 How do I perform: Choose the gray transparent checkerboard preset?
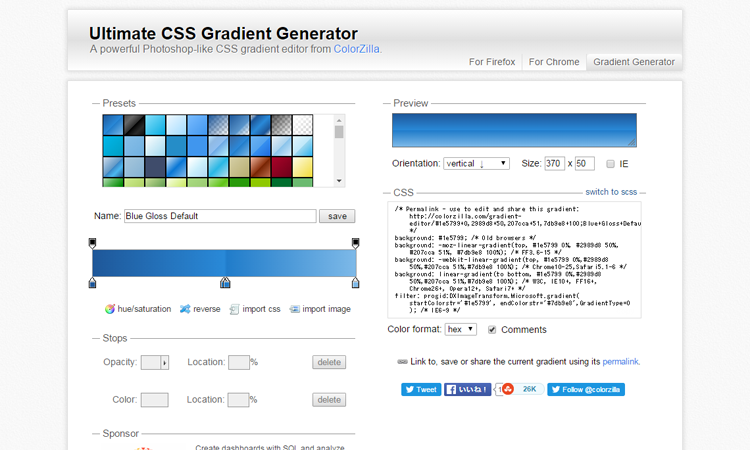(282, 125)
